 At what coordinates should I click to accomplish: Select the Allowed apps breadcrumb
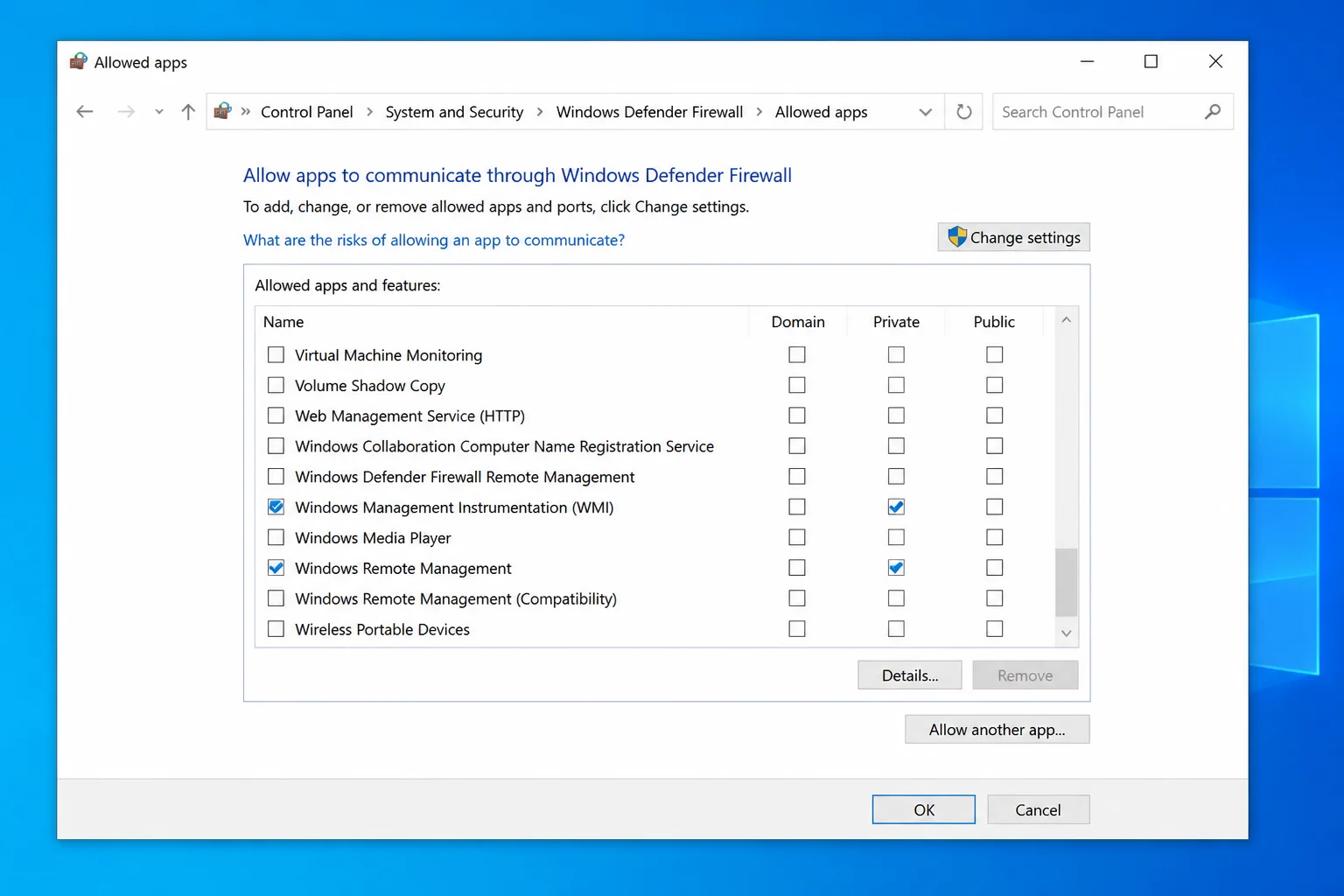point(821,112)
